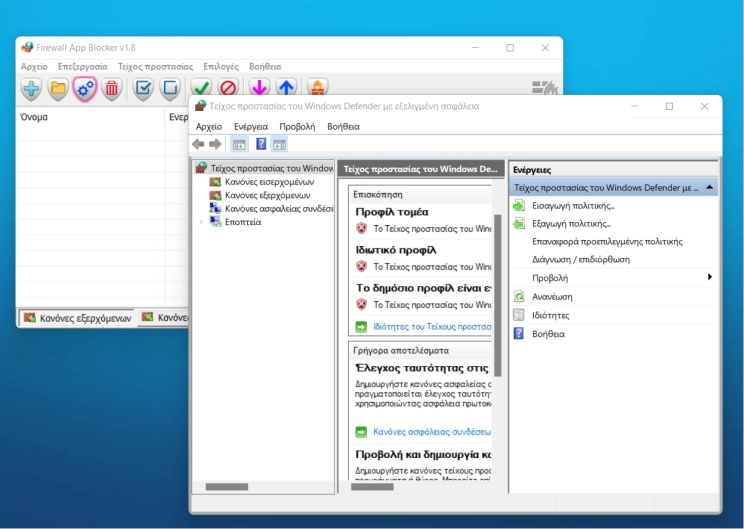Click the orange firewall flame toolbar icon

(317, 87)
